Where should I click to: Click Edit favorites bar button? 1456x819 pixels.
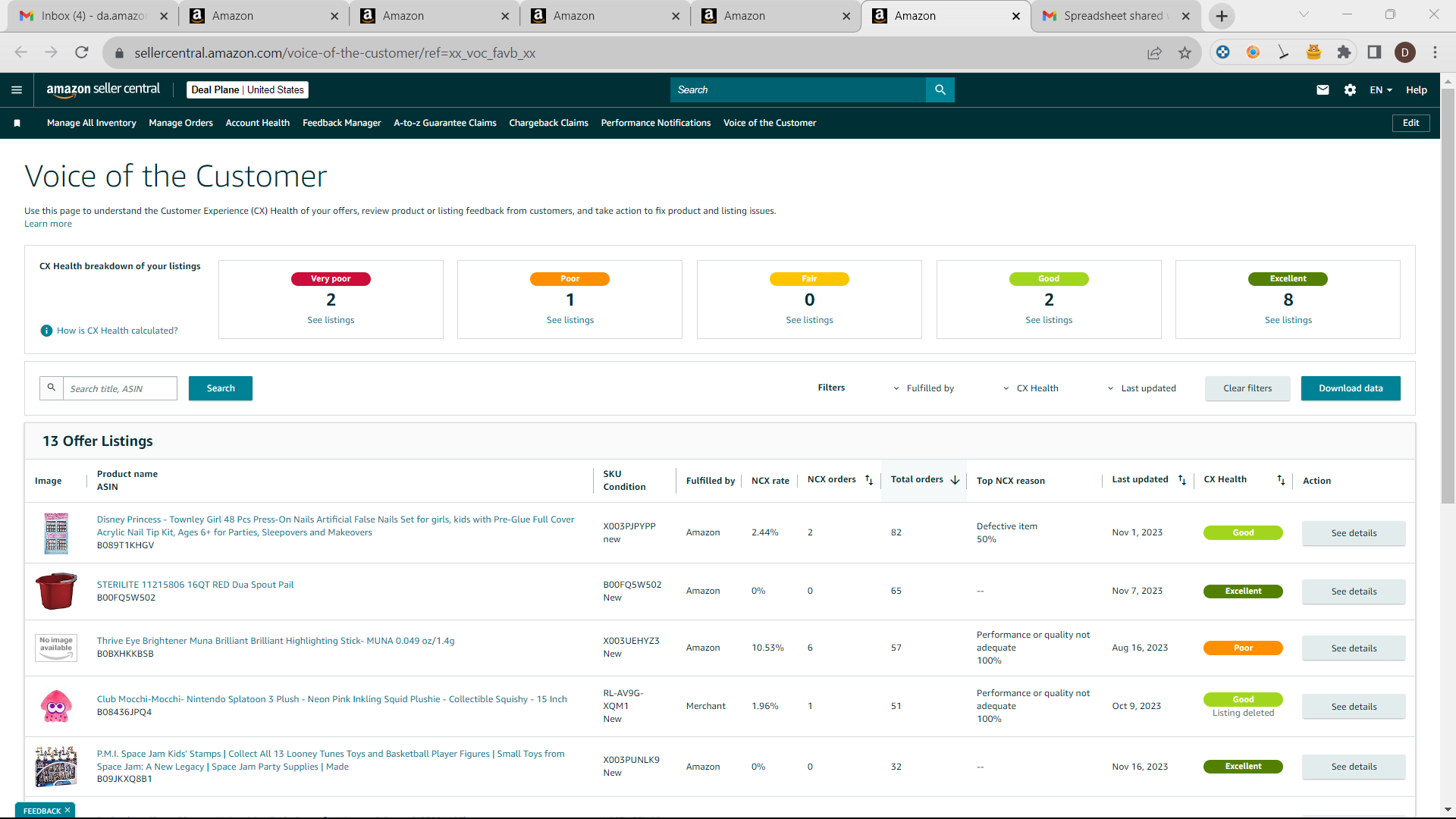(x=1410, y=123)
